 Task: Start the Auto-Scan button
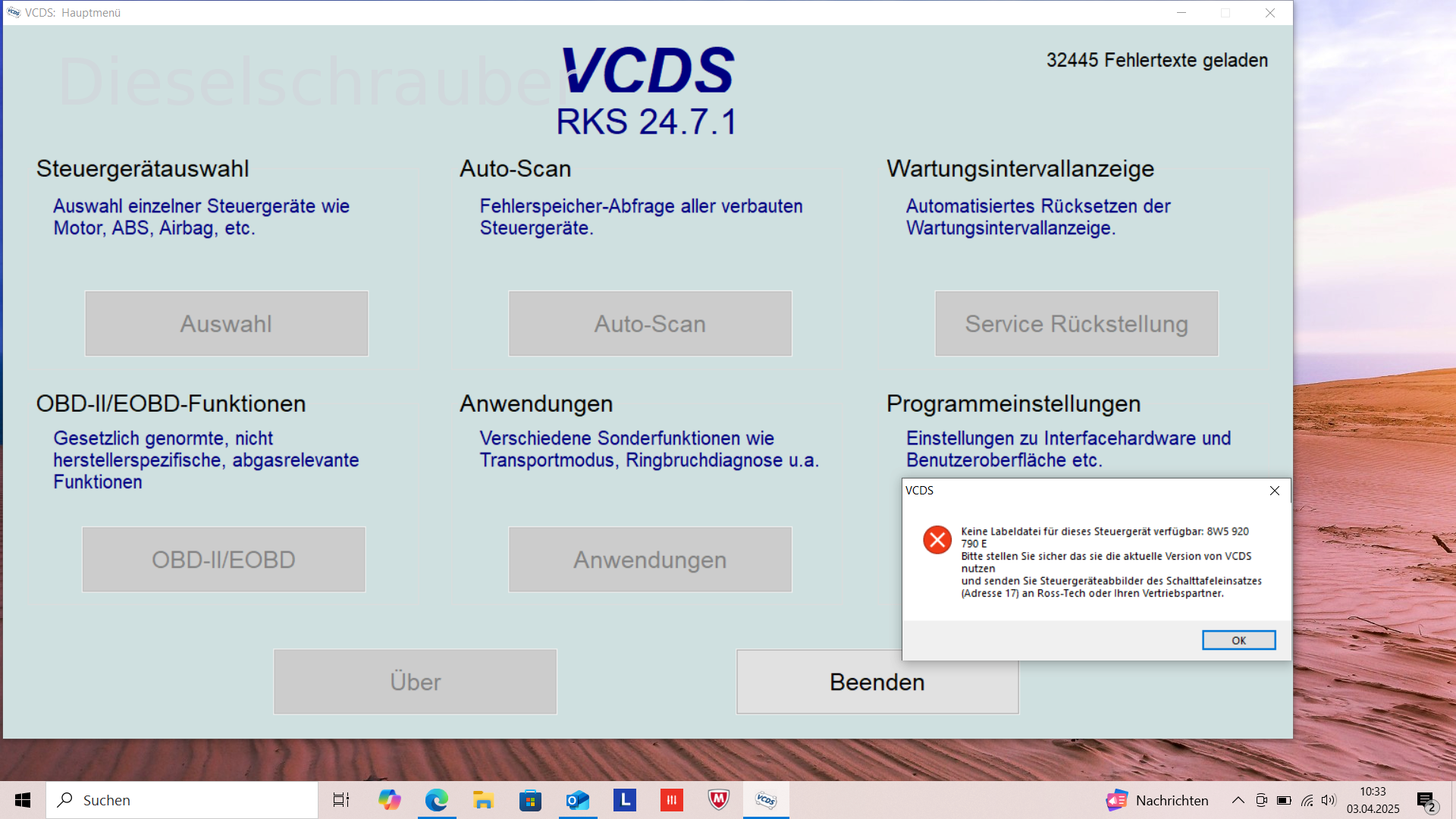(x=650, y=324)
